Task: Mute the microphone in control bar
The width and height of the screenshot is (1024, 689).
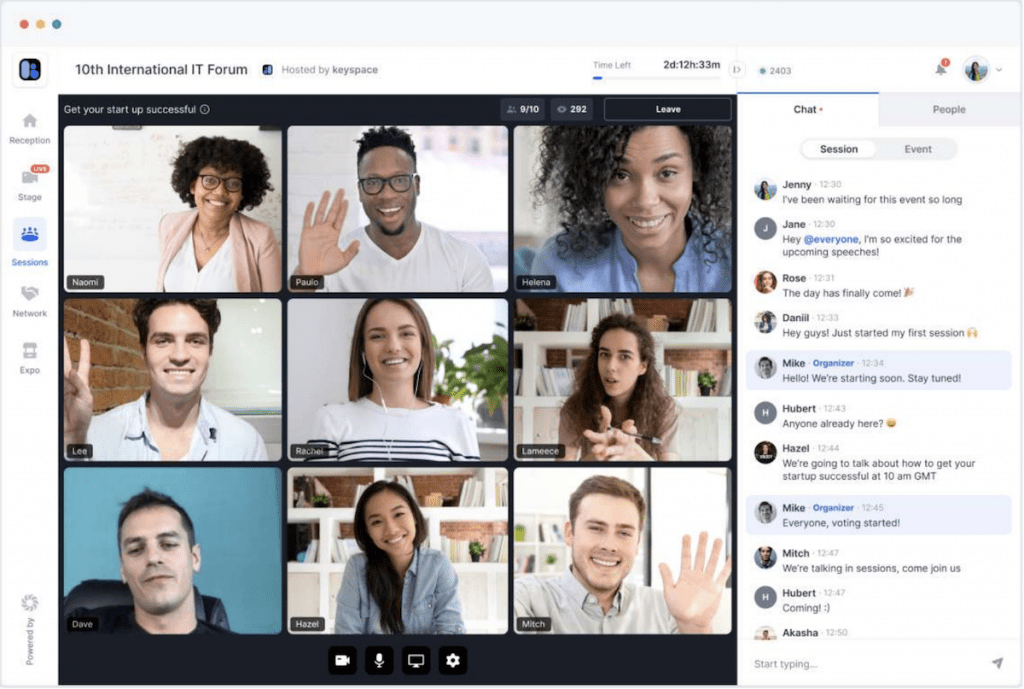Action: 379,660
